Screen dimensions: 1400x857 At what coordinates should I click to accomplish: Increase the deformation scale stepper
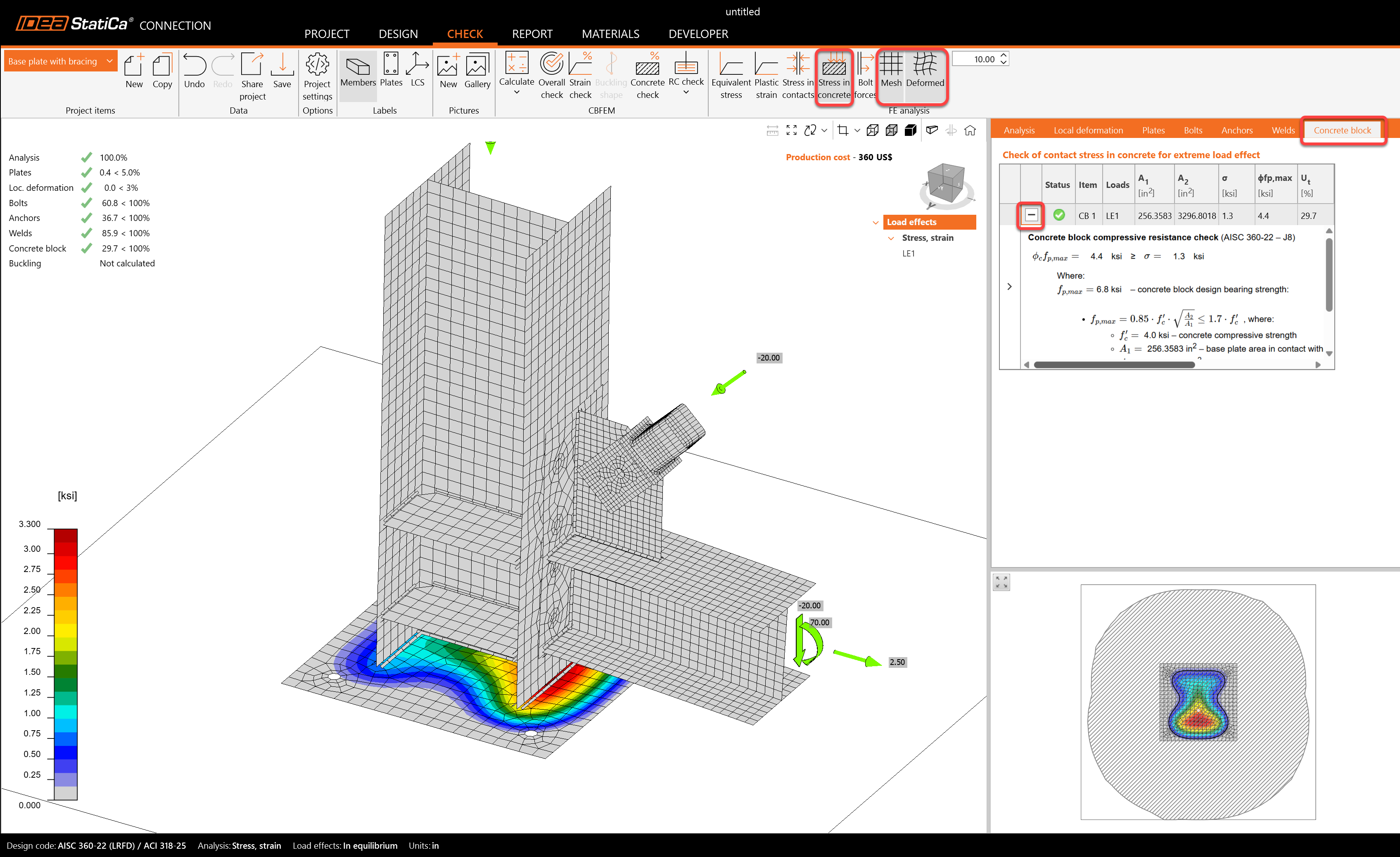click(1004, 56)
